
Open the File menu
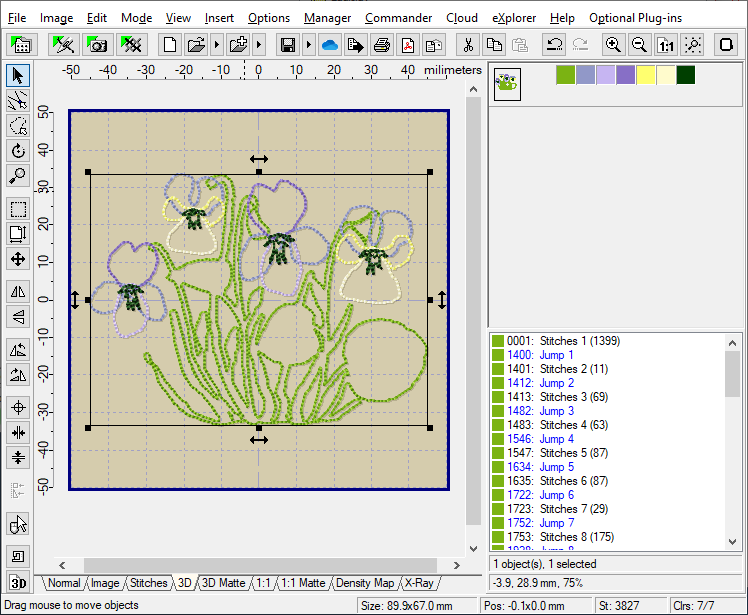(17, 18)
